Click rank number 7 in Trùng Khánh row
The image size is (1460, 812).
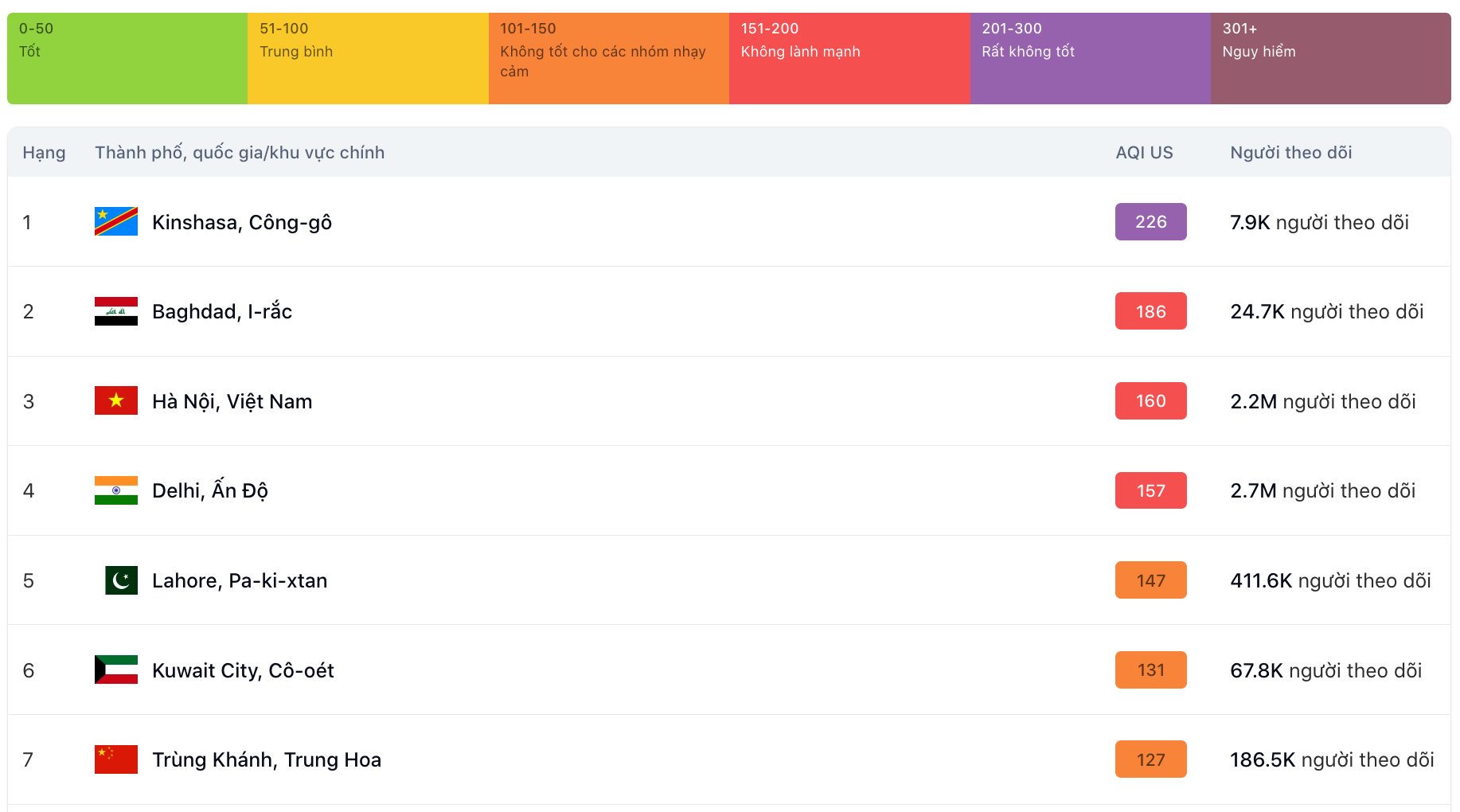tap(28, 759)
